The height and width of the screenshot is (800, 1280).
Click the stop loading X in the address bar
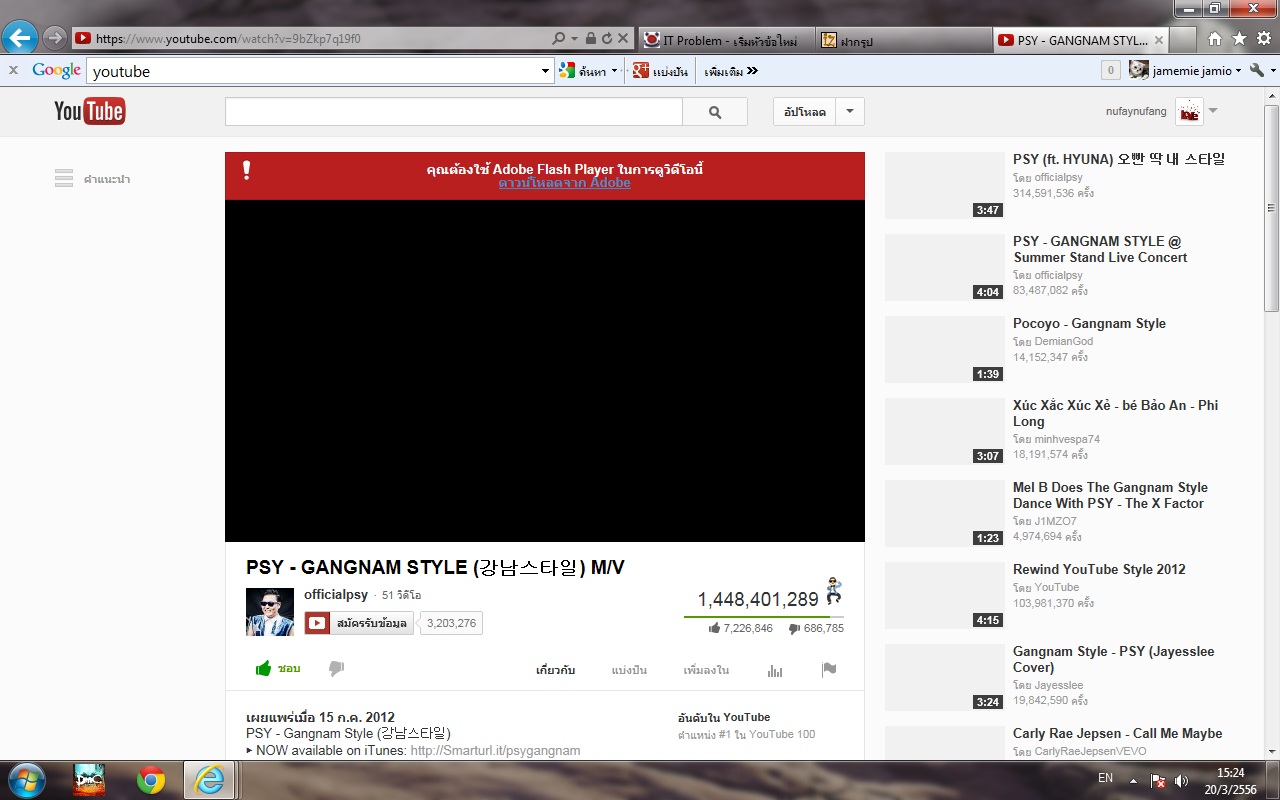pyautogui.click(x=623, y=39)
